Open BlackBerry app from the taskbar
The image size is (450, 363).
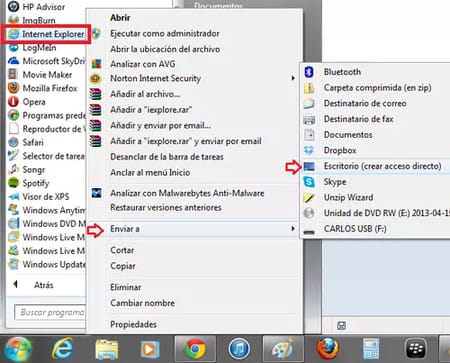[x=416, y=350]
